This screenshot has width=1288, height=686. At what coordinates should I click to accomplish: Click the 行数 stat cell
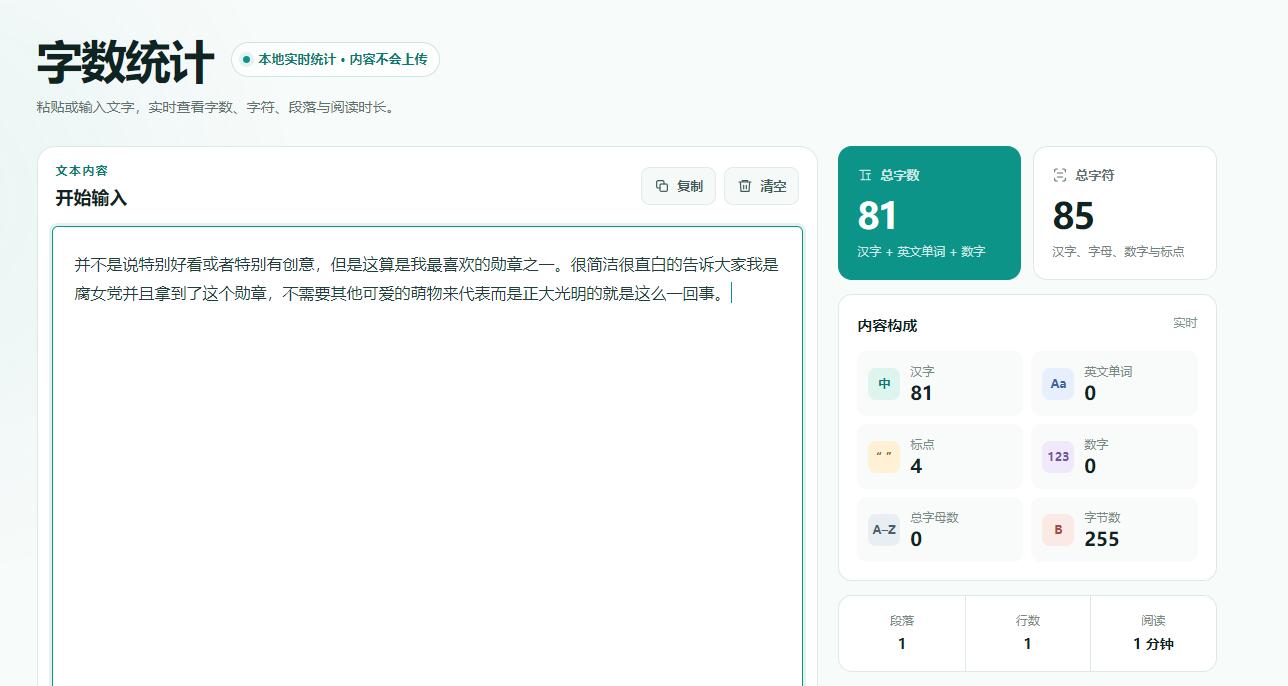tap(1028, 633)
